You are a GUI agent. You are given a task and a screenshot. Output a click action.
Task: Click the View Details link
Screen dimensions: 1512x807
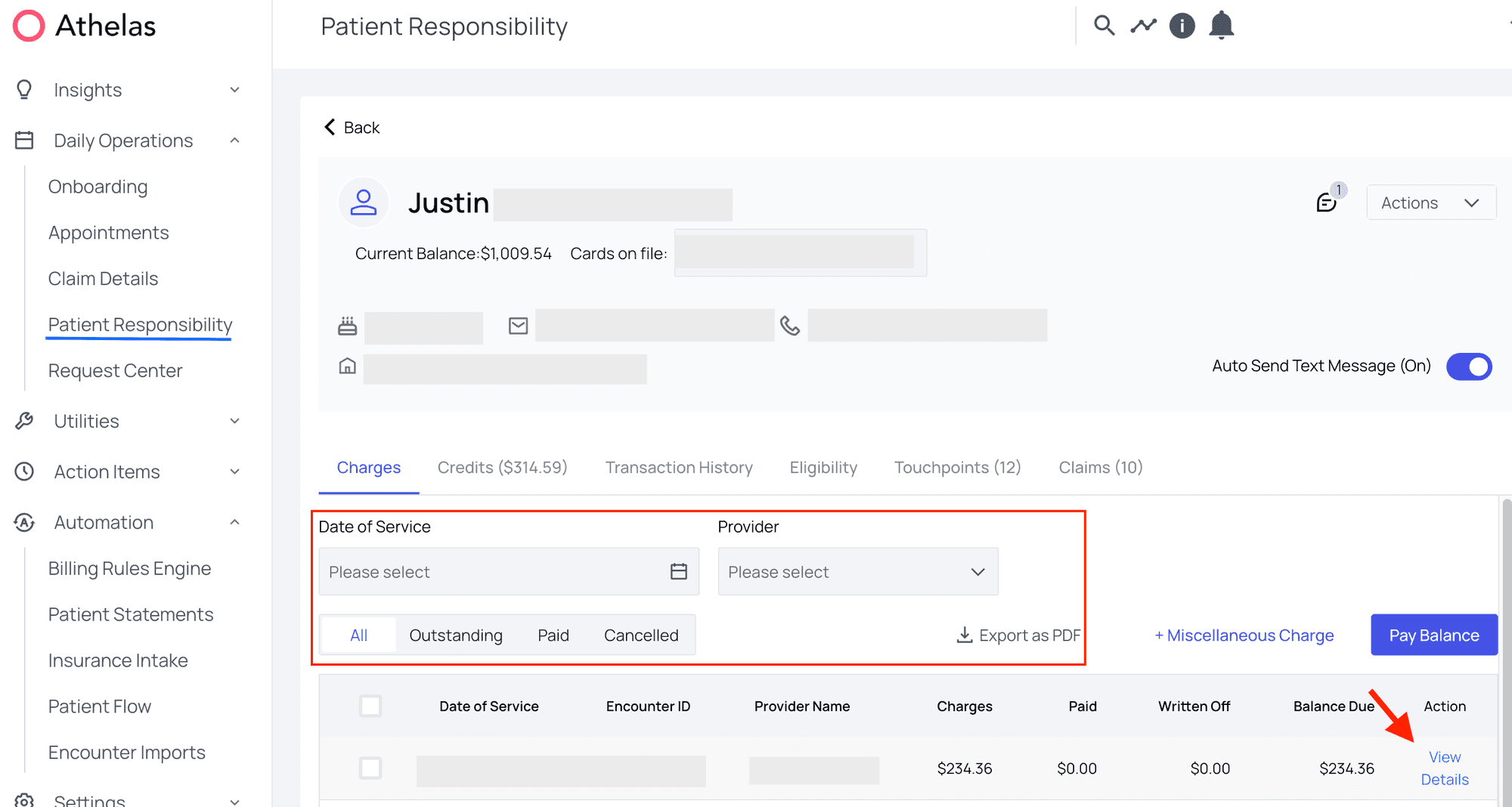coord(1444,768)
